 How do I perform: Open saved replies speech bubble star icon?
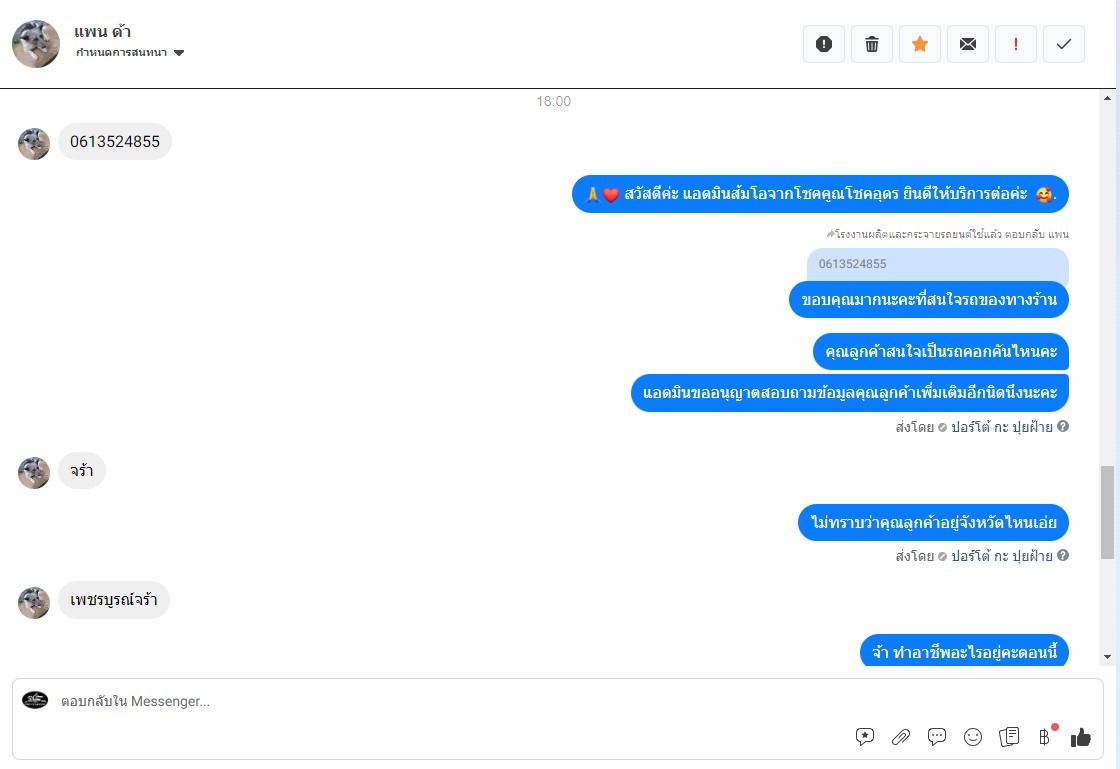pyautogui.click(x=864, y=737)
